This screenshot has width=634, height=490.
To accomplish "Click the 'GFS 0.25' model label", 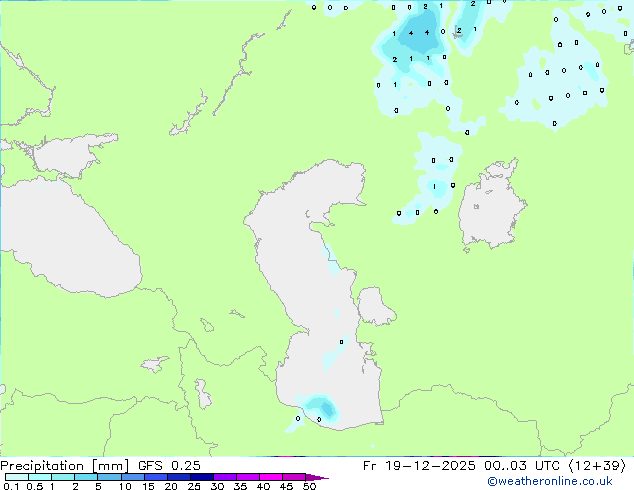I will [169, 466].
